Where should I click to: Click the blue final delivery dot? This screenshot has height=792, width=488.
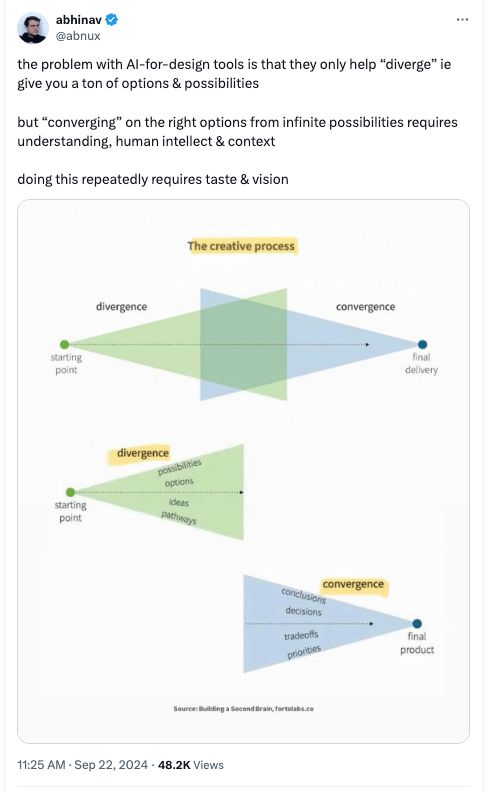point(423,344)
